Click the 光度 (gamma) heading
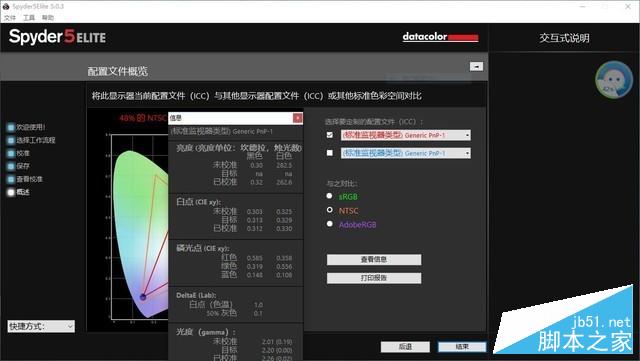 point(205,332)
